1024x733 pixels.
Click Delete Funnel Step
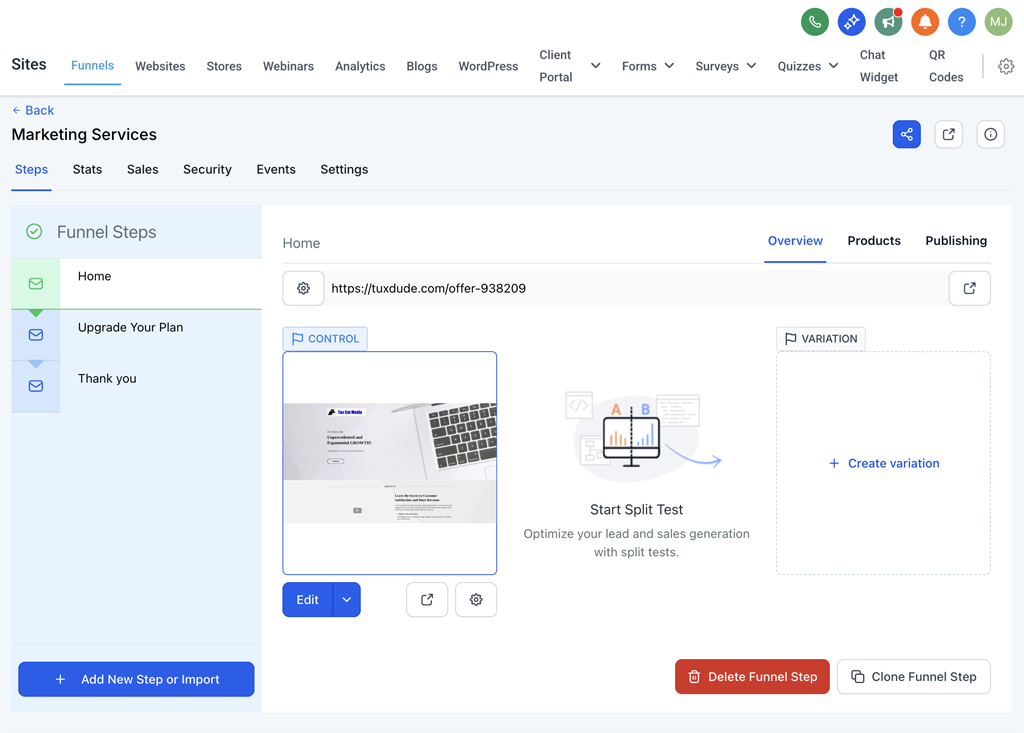click(x=752, y=676)
